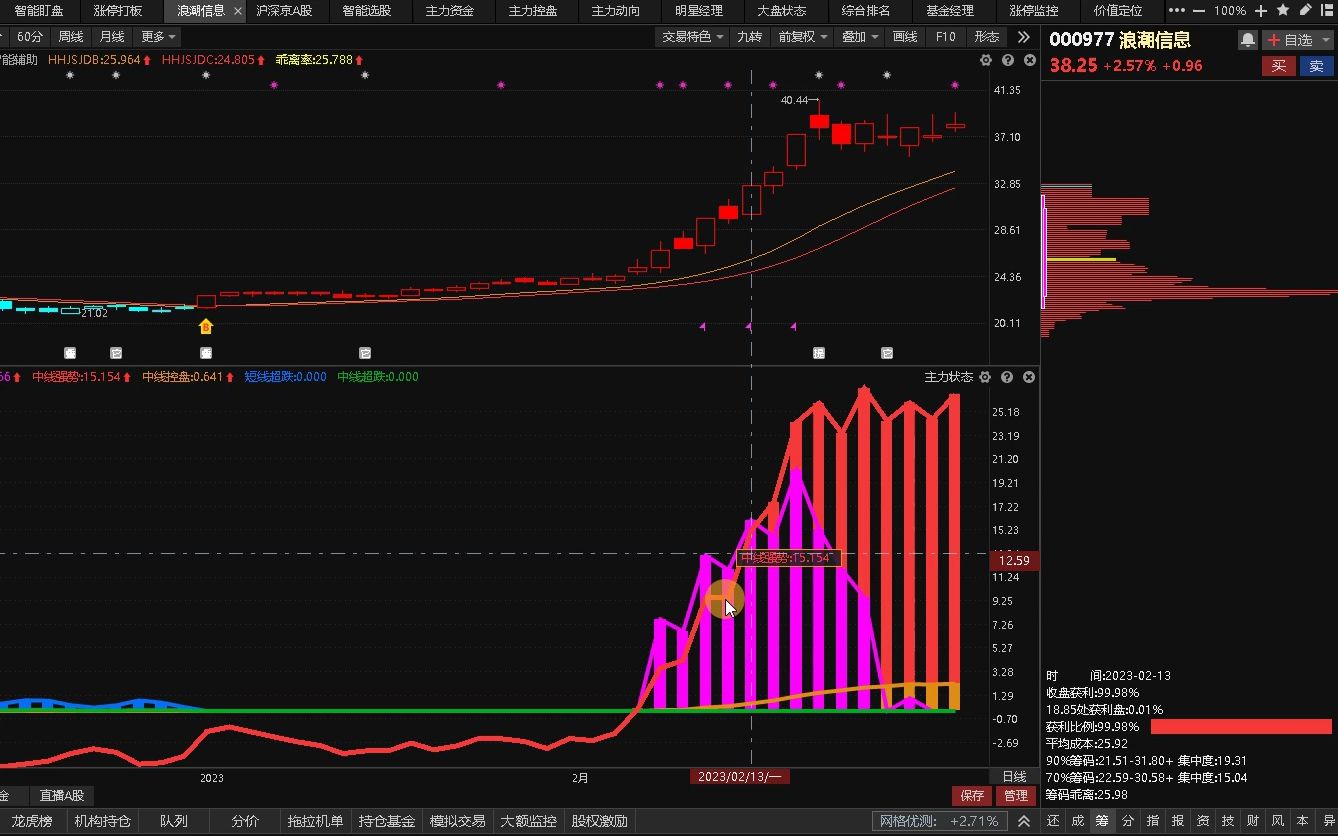Select the 成 tab in bottom right strip
The height and width of the screenshot is (836, 1338).
point(1078,821)
